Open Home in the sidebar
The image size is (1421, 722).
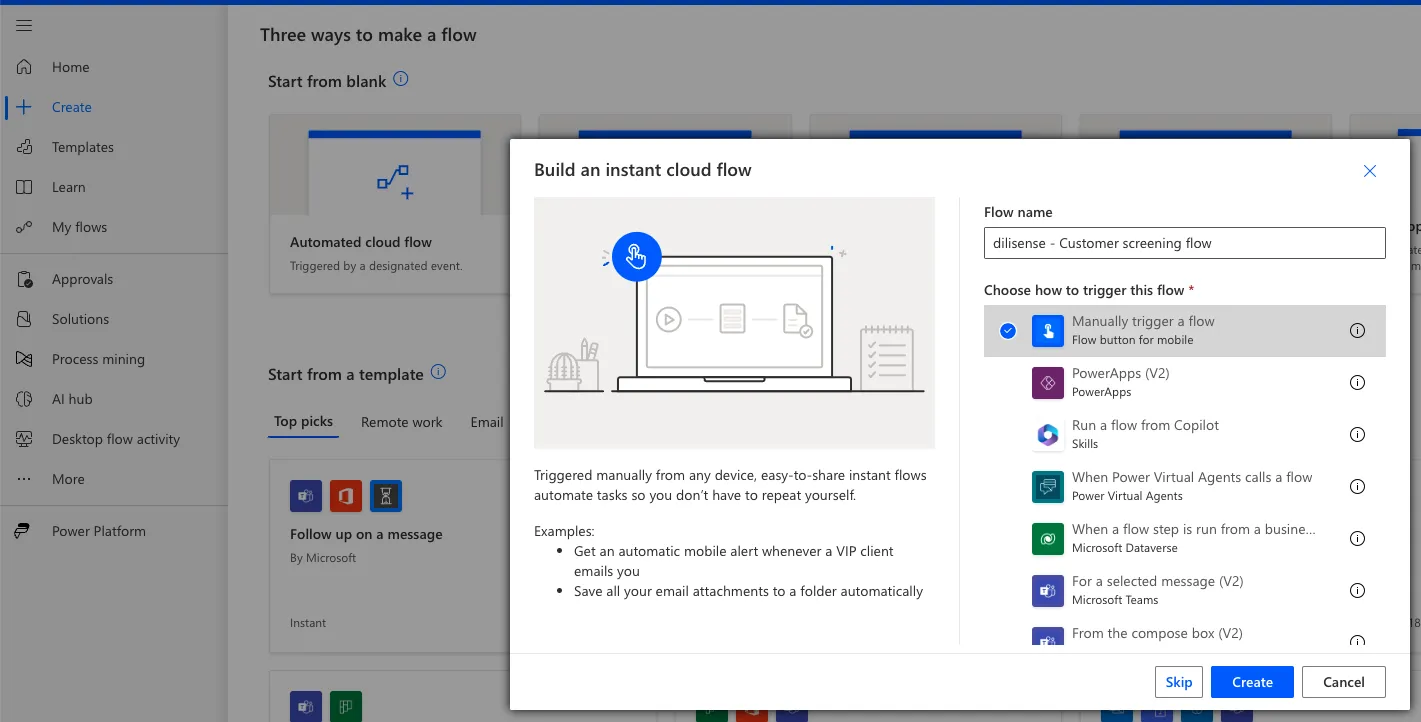70,67
